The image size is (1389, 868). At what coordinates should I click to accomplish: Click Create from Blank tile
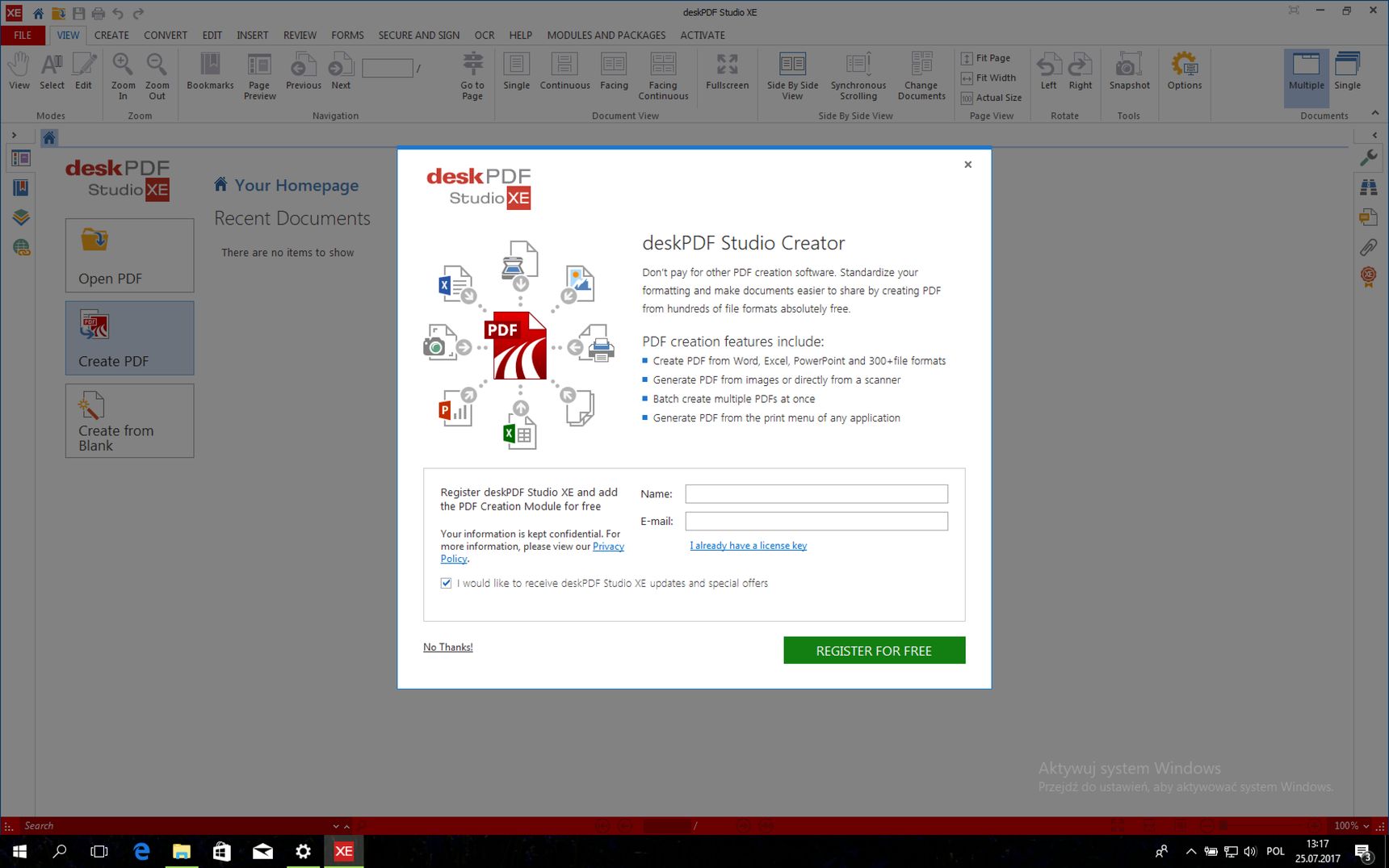(129, 421)
